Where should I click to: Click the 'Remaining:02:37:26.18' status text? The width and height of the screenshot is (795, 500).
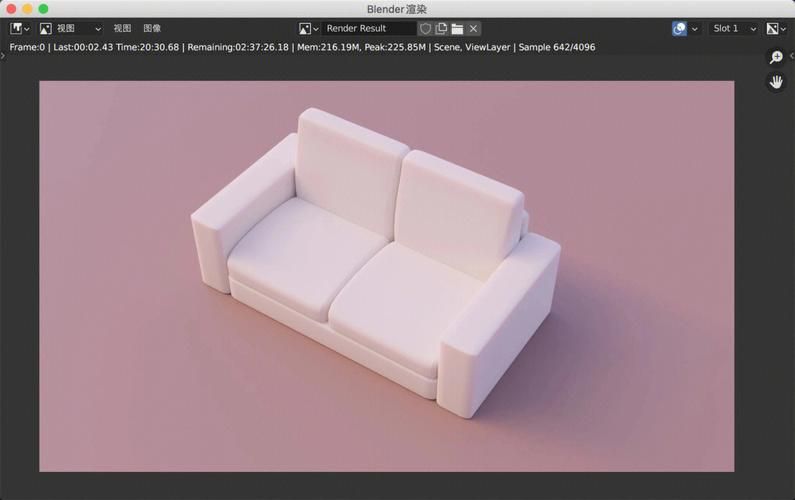(x=238, y=47)
